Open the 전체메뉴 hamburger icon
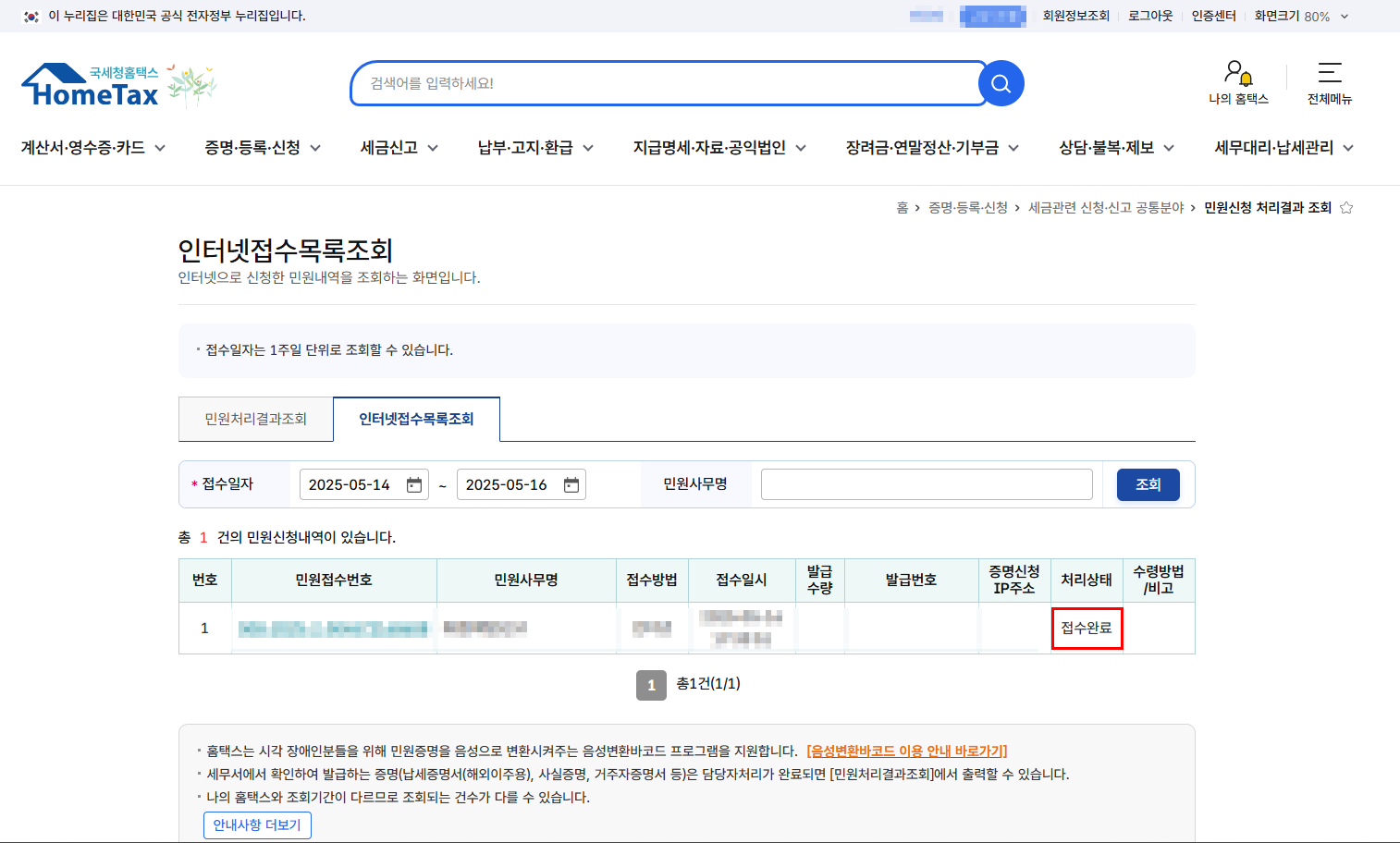The height and width of the screenshot is (843, 1400). tap(1330, 83)
